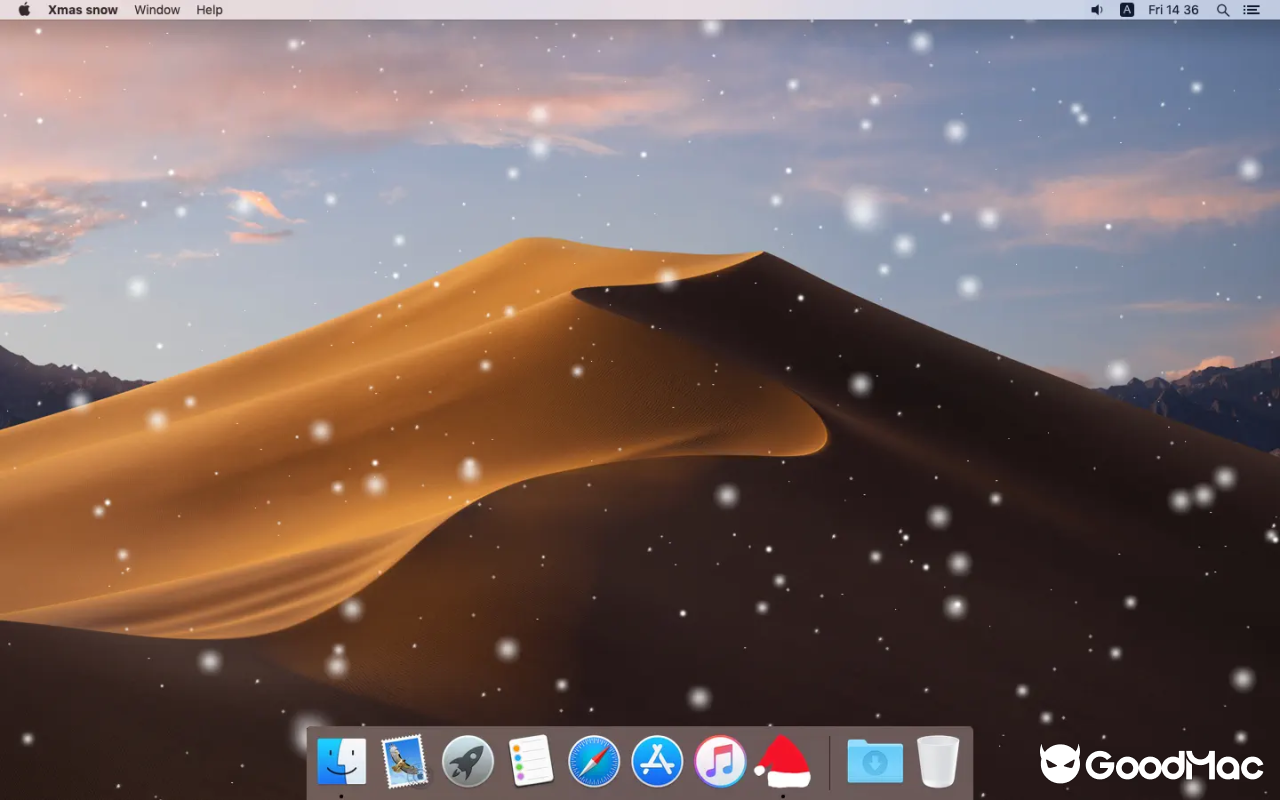The image size is (1280, 800).
Task: Open the Window menu
Action: [x=157, y=10]
